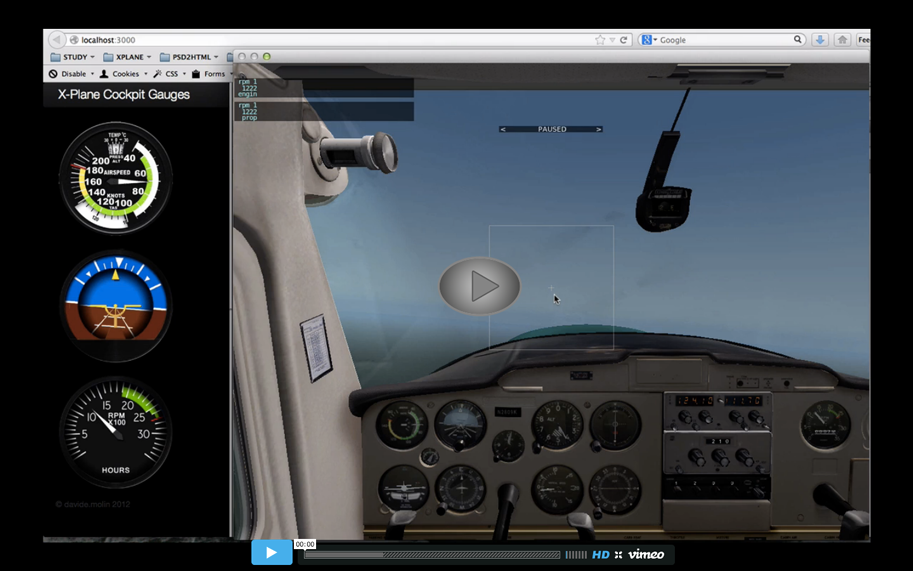Adjust the video volume bars

click(576, 555)
